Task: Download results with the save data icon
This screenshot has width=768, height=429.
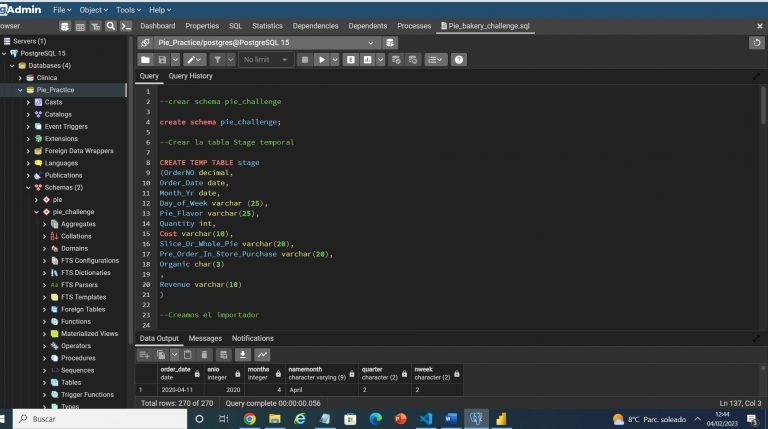Action: point(242,355)
